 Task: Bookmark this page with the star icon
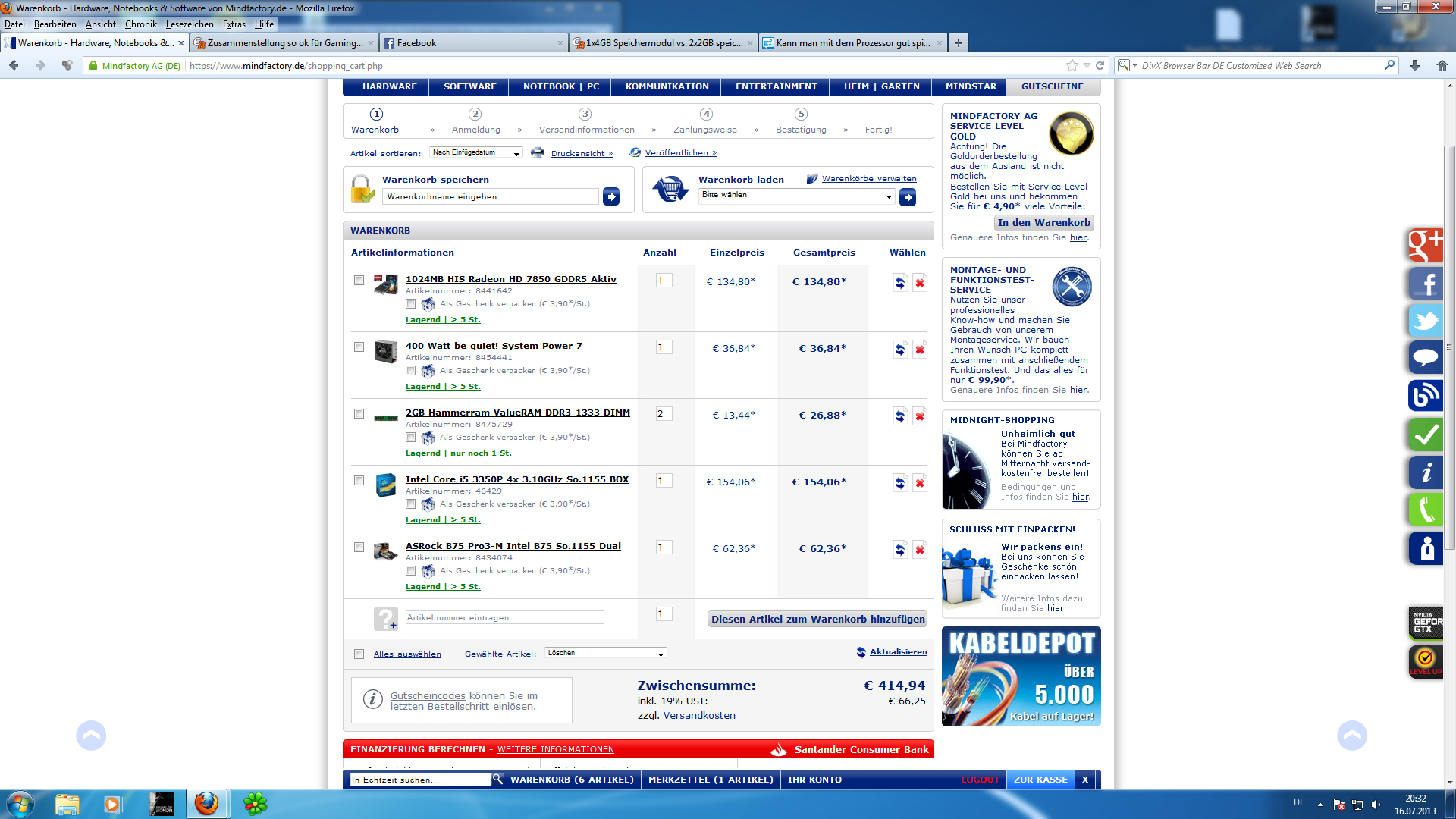pos(1072,66)
